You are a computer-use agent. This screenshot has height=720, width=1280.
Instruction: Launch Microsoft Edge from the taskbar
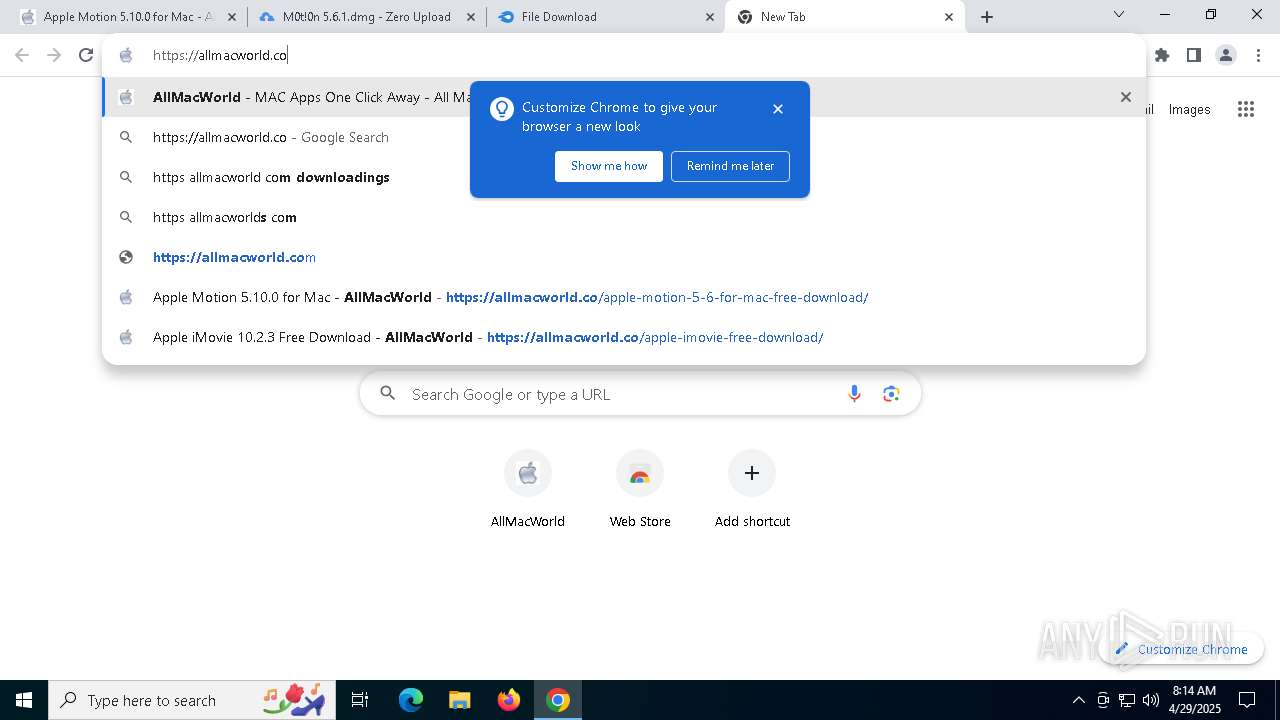click(411, 700)
